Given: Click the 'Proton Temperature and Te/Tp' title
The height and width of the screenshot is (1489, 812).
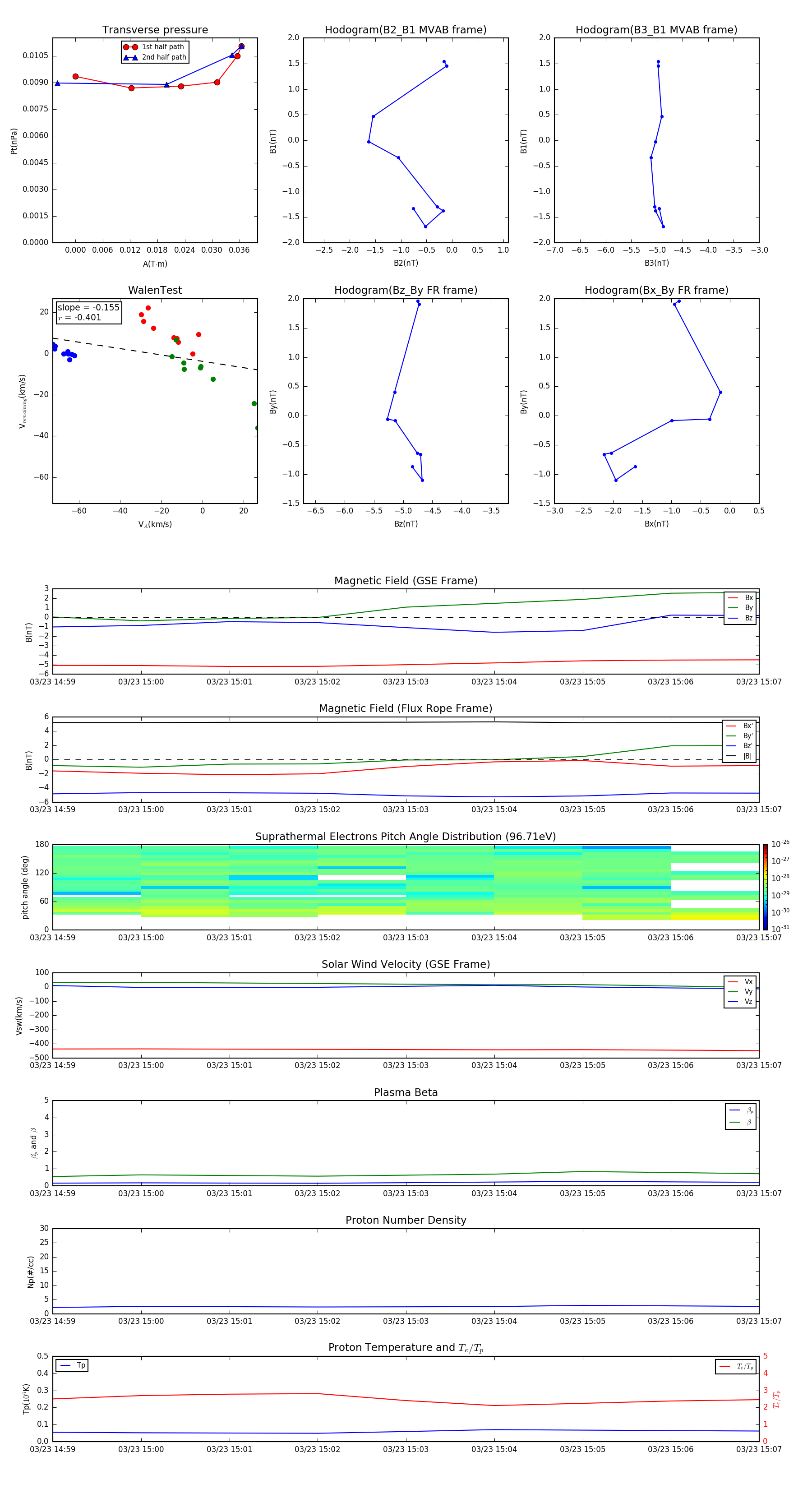Looking at the screenshot, I should (406, 1348).
